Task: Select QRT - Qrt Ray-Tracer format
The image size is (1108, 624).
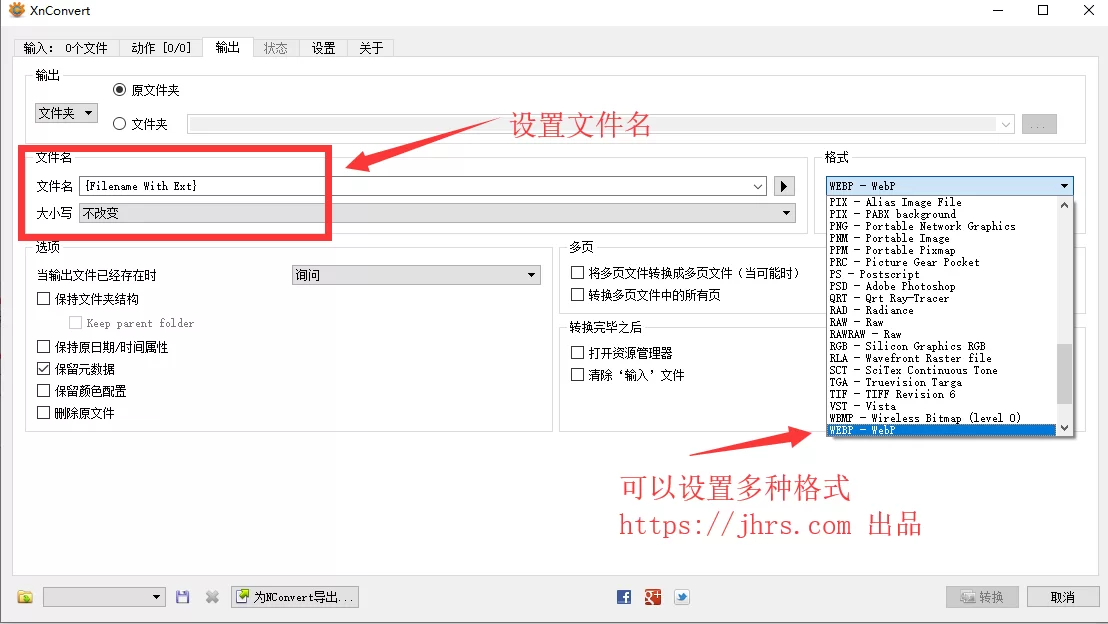Action: point(942,298)
